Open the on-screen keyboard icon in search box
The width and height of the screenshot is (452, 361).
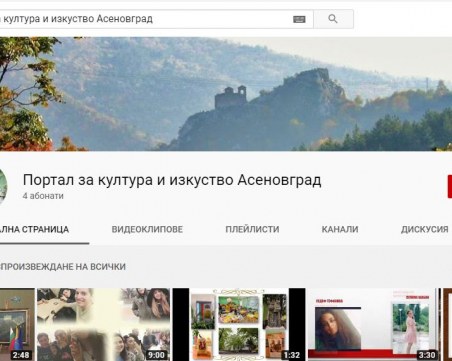coord(299,19)
